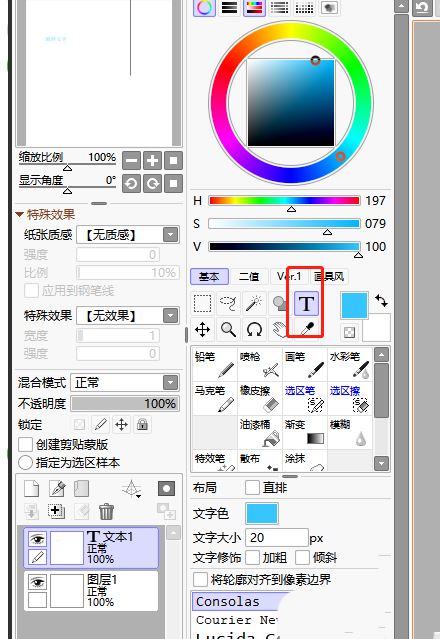Enable 倾斜 italic checkbox

(x=302, y=557)
